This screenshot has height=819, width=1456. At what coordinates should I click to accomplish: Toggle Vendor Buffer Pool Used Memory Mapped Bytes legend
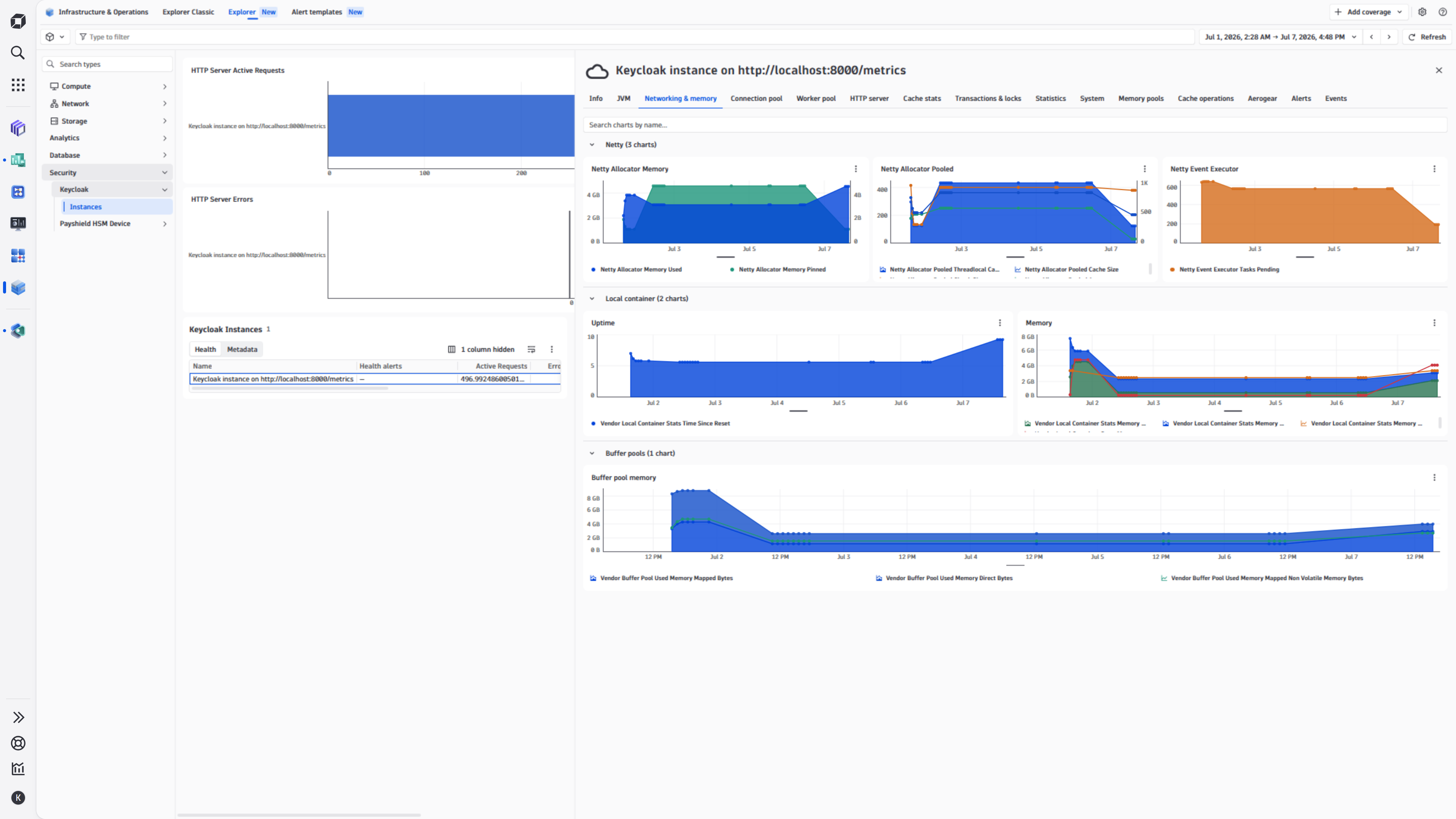pos(661,578)
